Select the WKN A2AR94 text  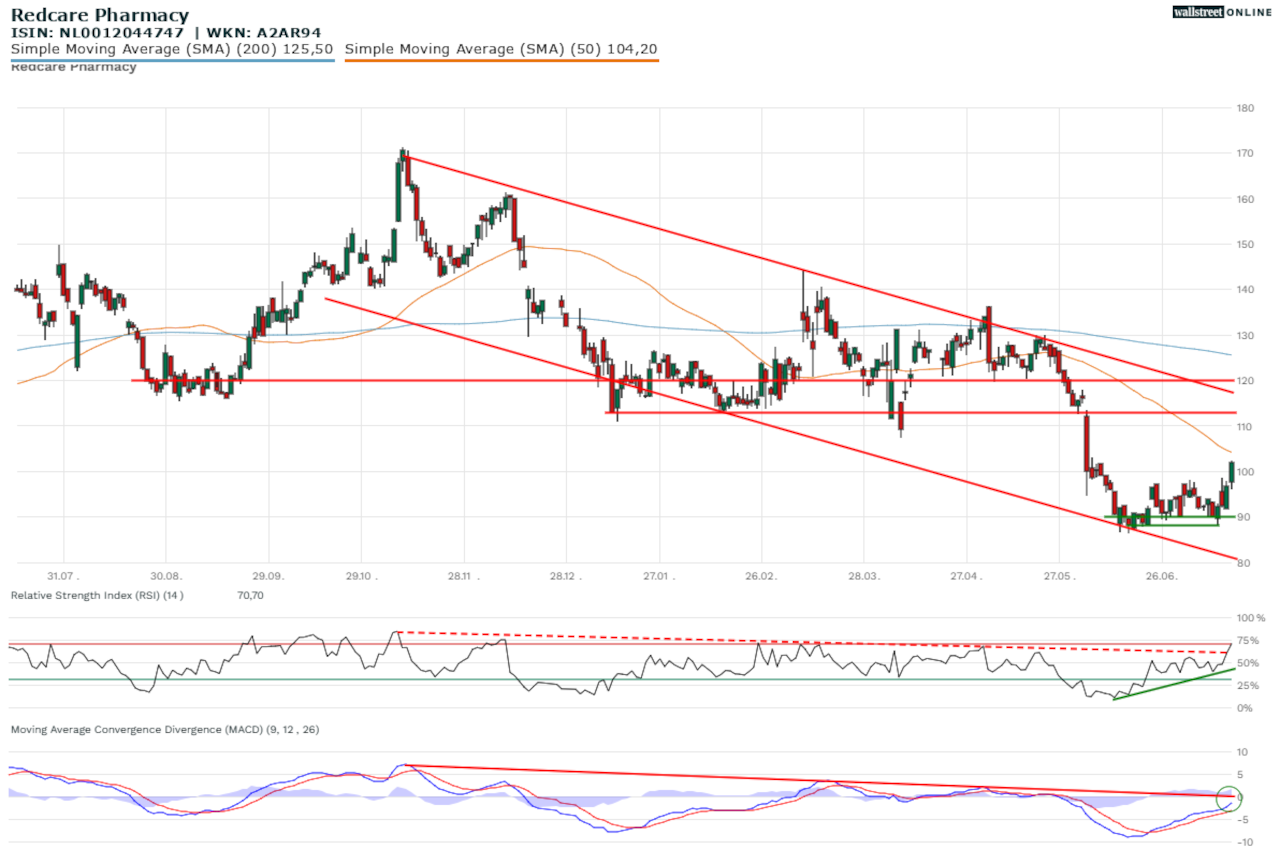[264, 32]
